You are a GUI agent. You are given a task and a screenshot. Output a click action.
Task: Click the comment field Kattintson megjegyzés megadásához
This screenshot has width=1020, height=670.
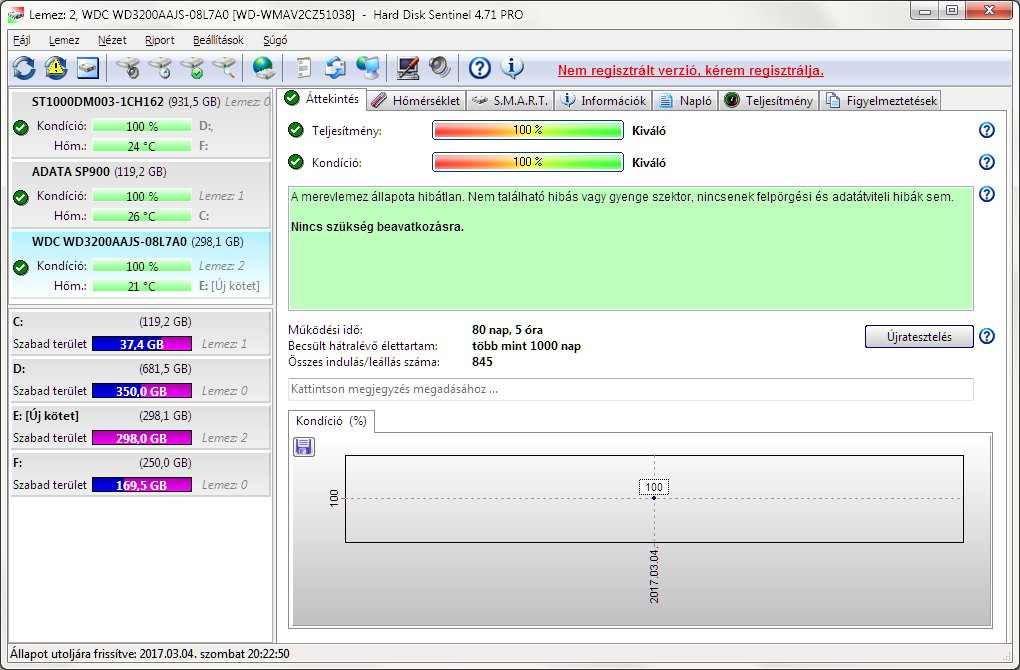[630, 389]
